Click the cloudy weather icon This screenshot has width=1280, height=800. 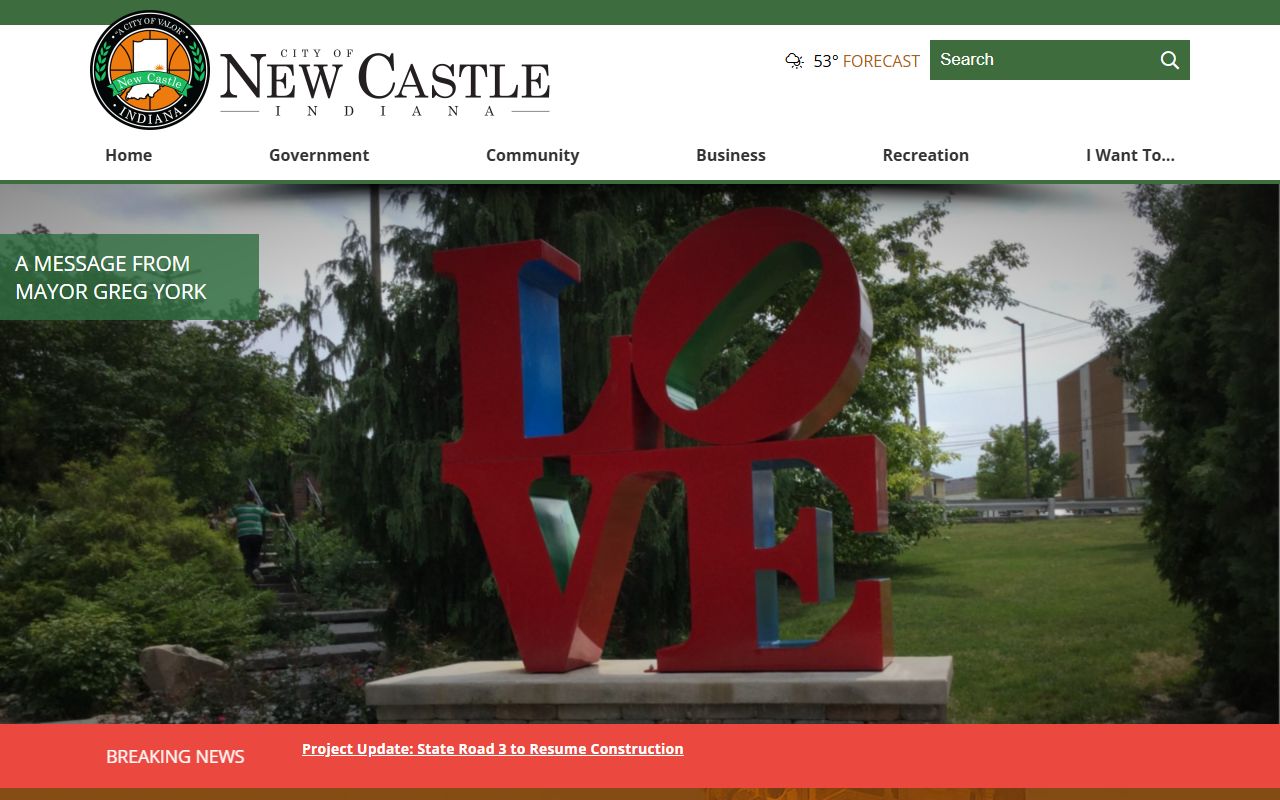click(795, 61)
